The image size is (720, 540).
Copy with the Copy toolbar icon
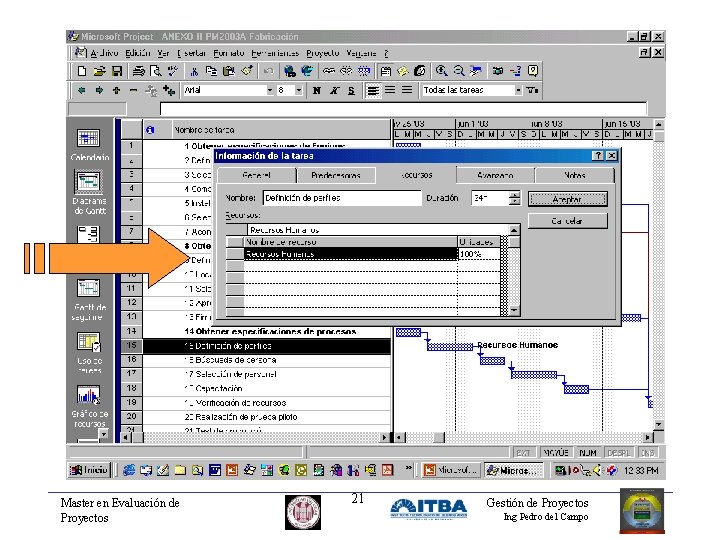211,71
